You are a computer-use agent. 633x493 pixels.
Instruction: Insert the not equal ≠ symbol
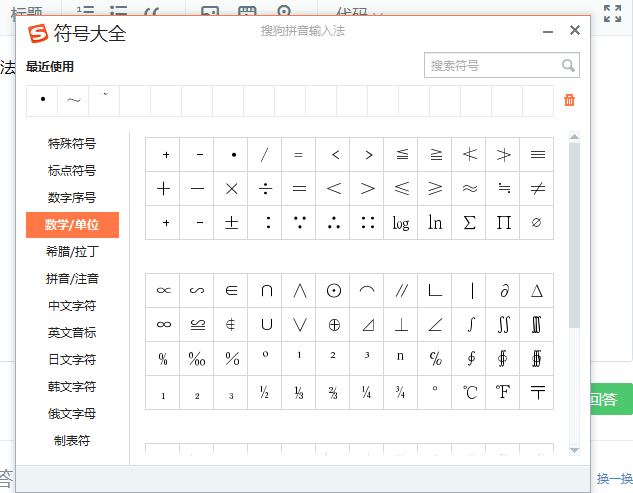(x=537, y=189)
